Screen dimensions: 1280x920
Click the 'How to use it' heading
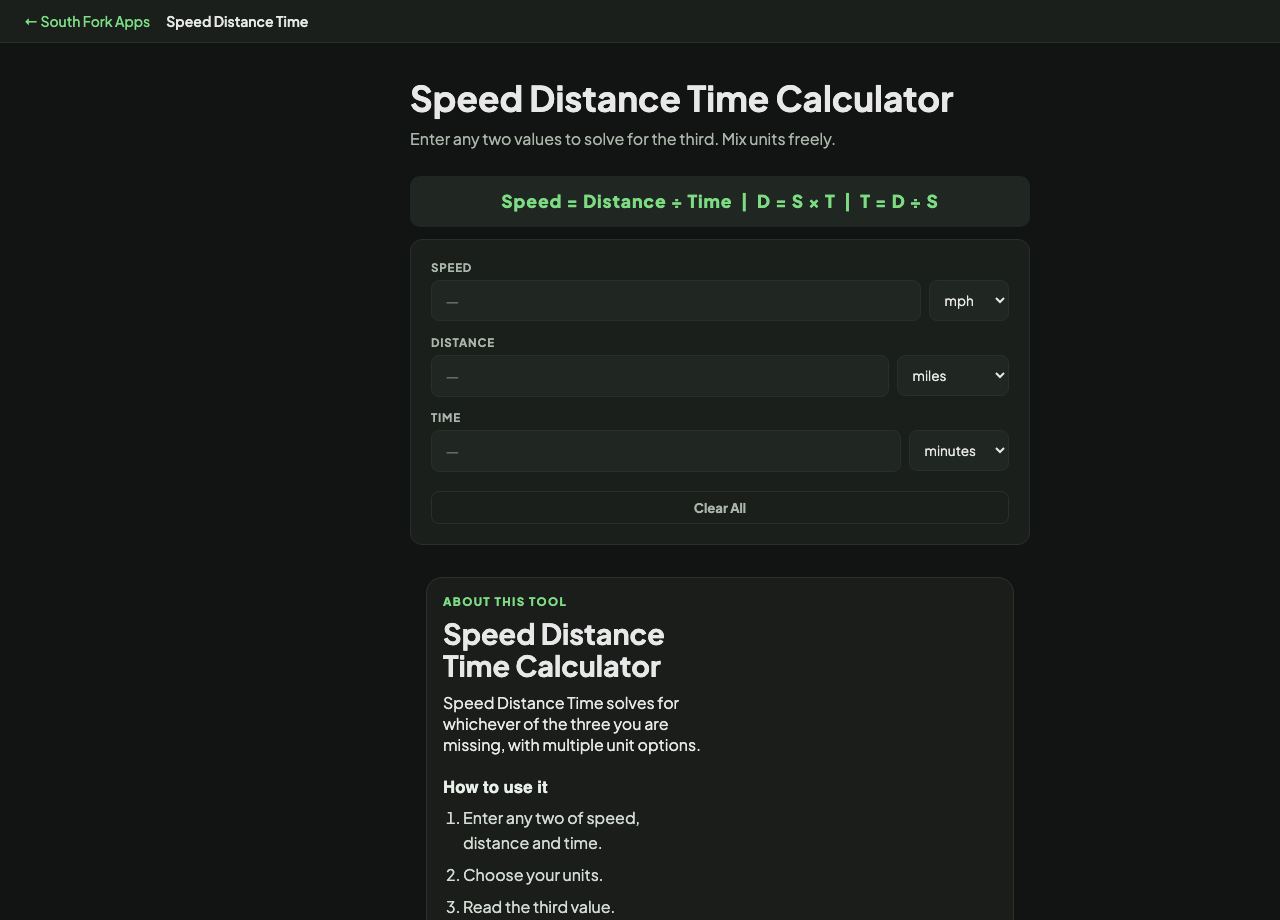[495, 787]
